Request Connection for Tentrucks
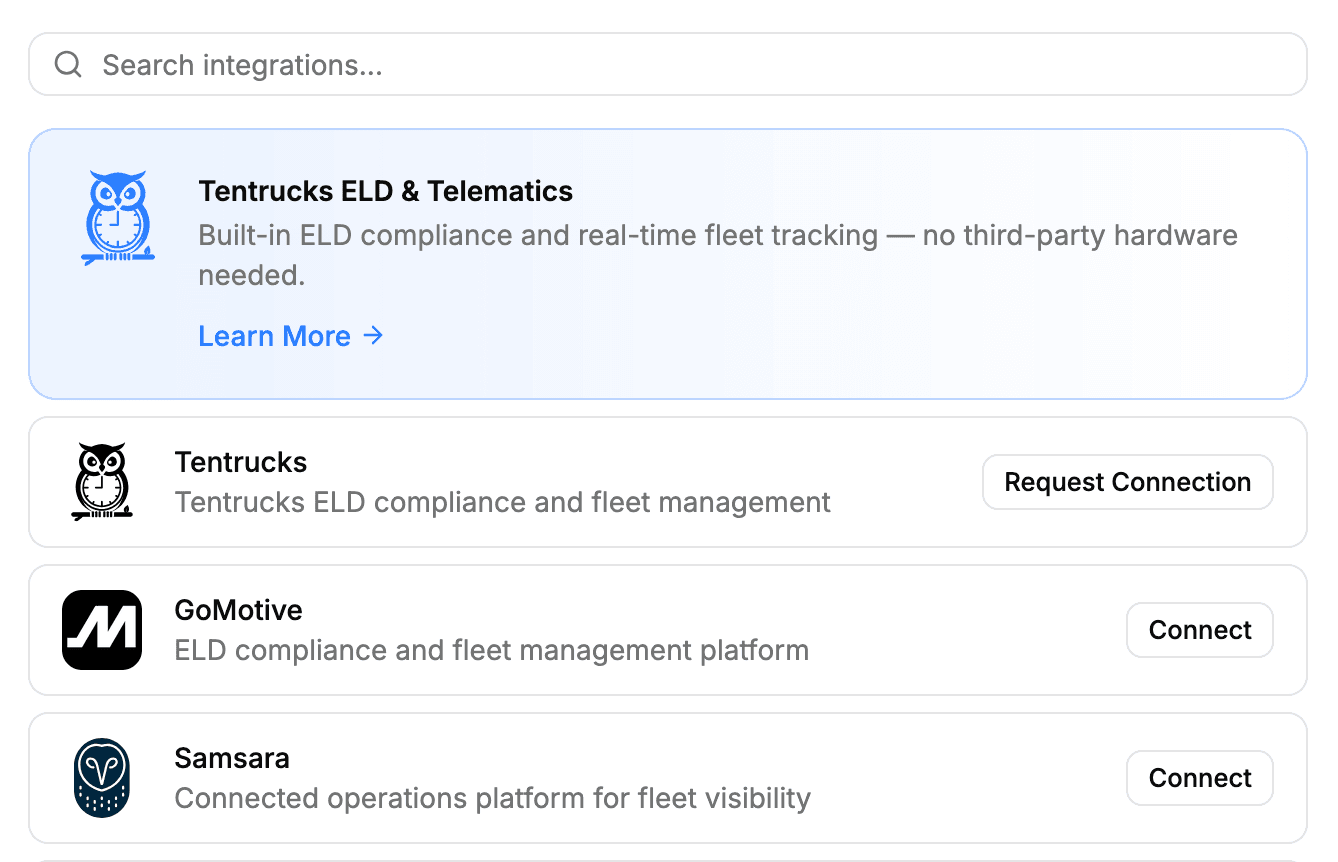 [x=1128, y=482]
